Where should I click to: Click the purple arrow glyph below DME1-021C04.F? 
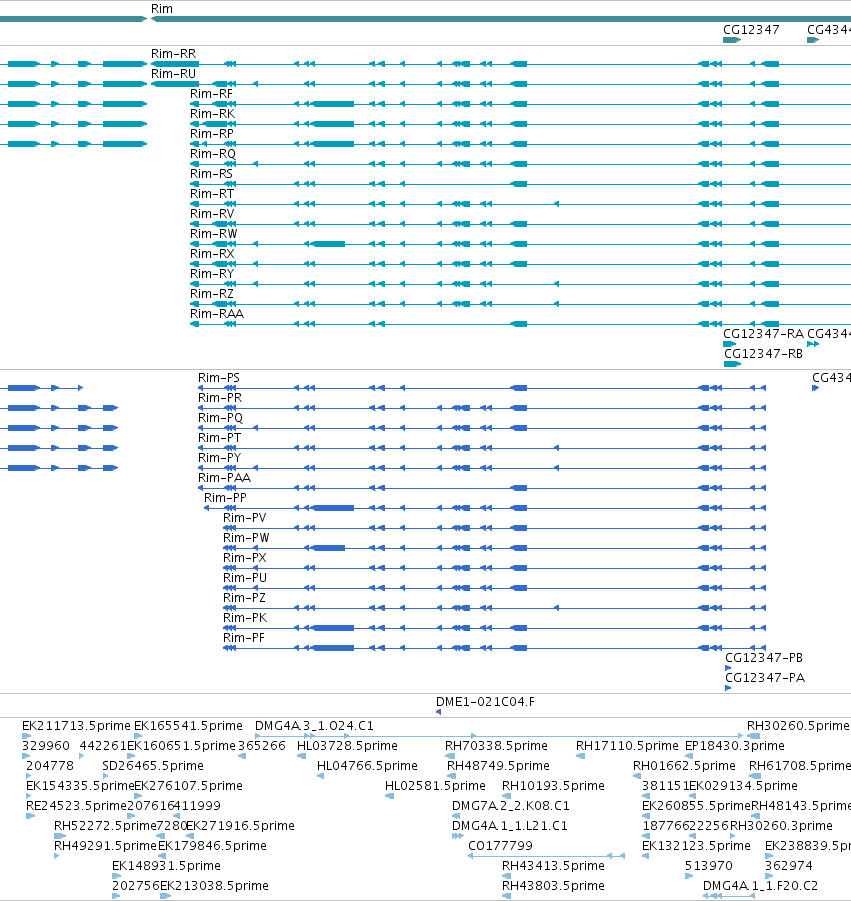pyautogui.click(x=438, y=712)
